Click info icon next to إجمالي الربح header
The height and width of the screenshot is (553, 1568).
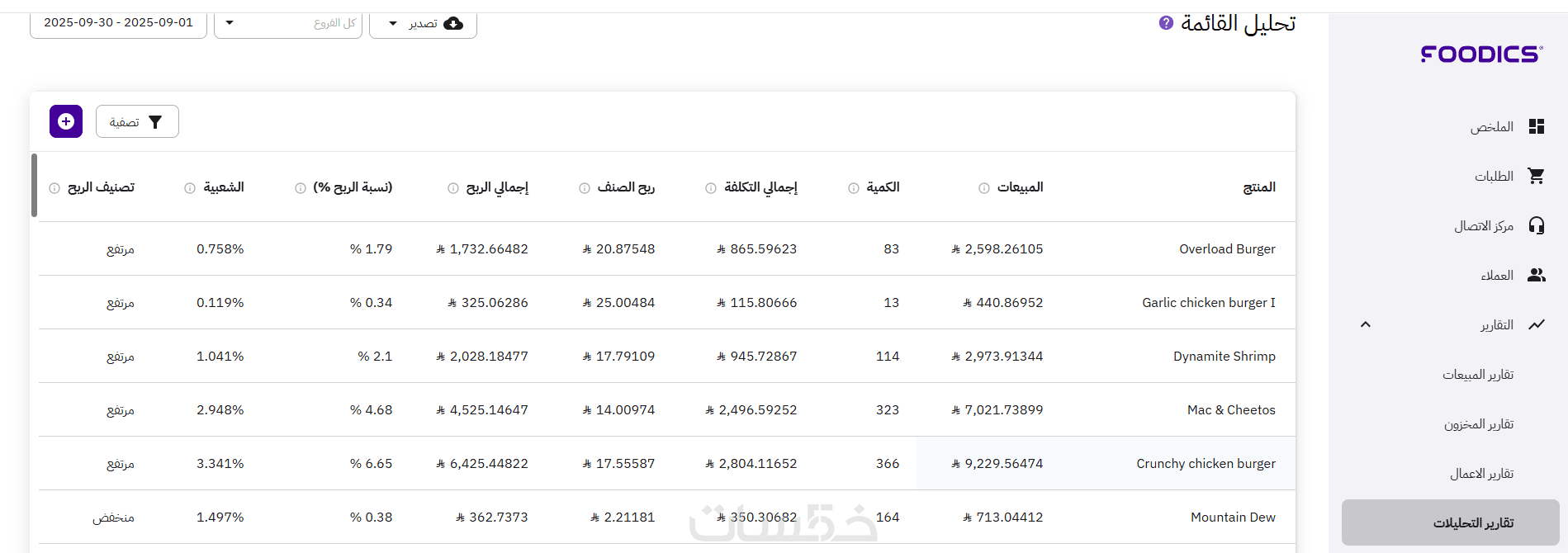(x=453, y=188)
